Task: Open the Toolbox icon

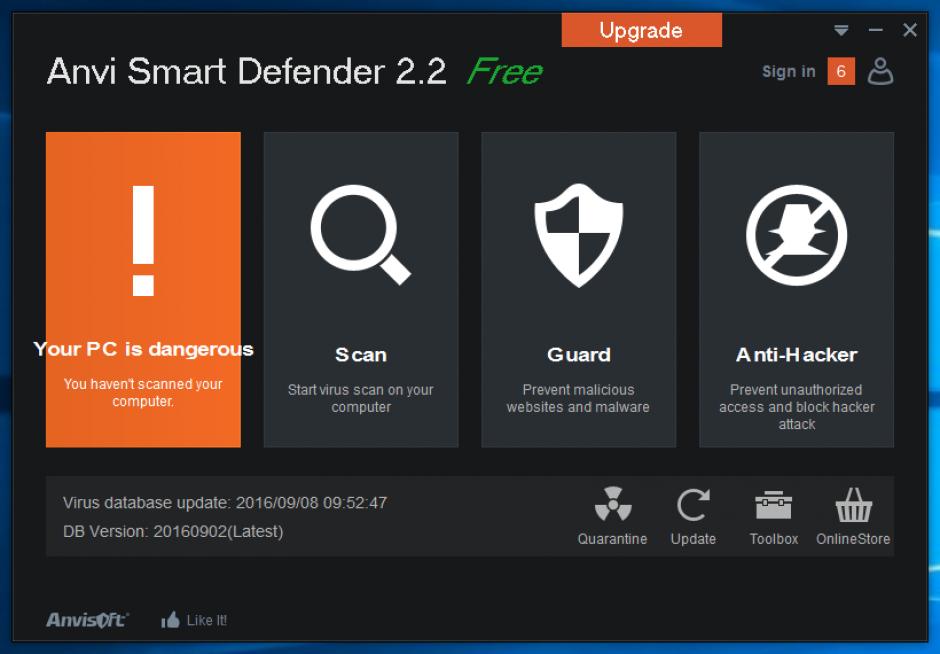Action: point(773,505)
